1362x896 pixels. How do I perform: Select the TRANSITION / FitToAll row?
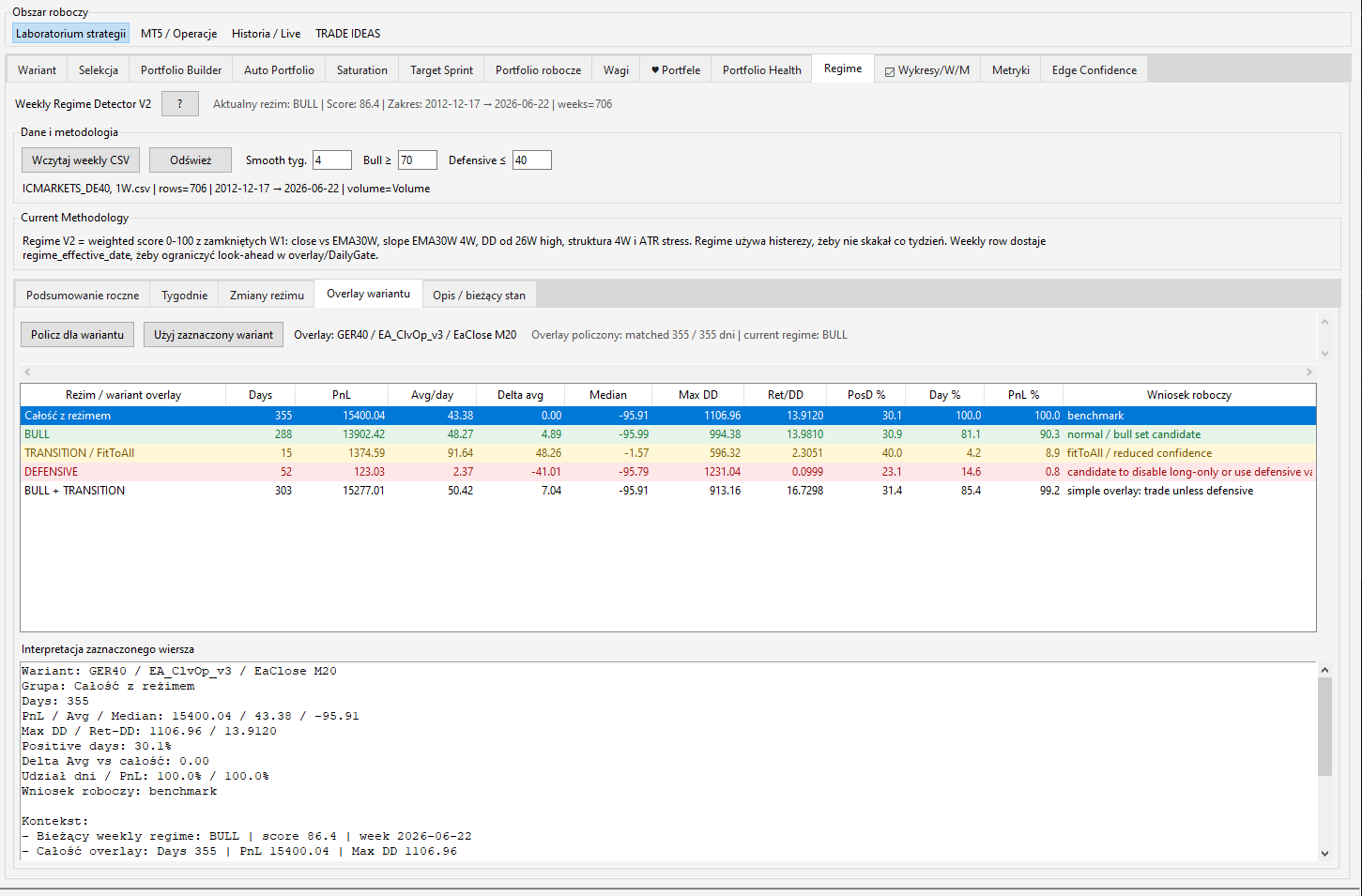point(667,453)
